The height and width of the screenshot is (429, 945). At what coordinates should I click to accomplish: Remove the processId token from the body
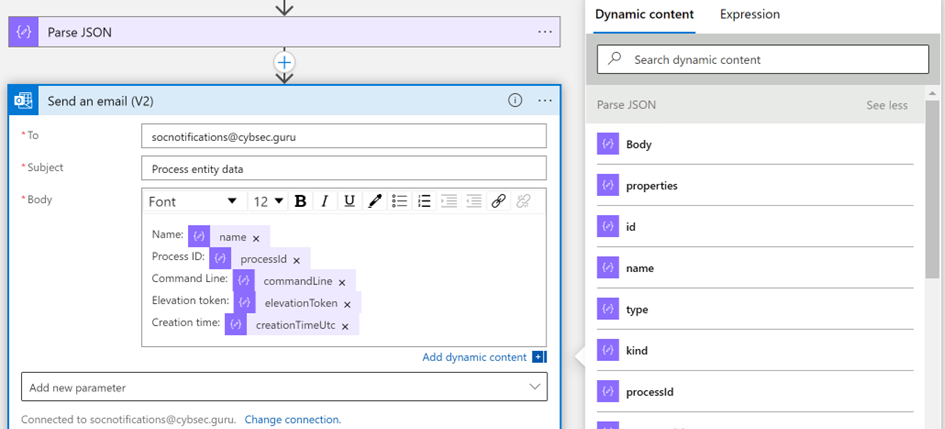[296, 261]
